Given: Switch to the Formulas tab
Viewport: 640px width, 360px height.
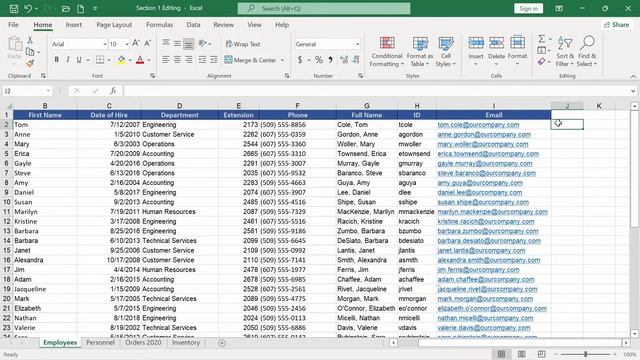Looking at the screenshot, I should click(160, 24).
